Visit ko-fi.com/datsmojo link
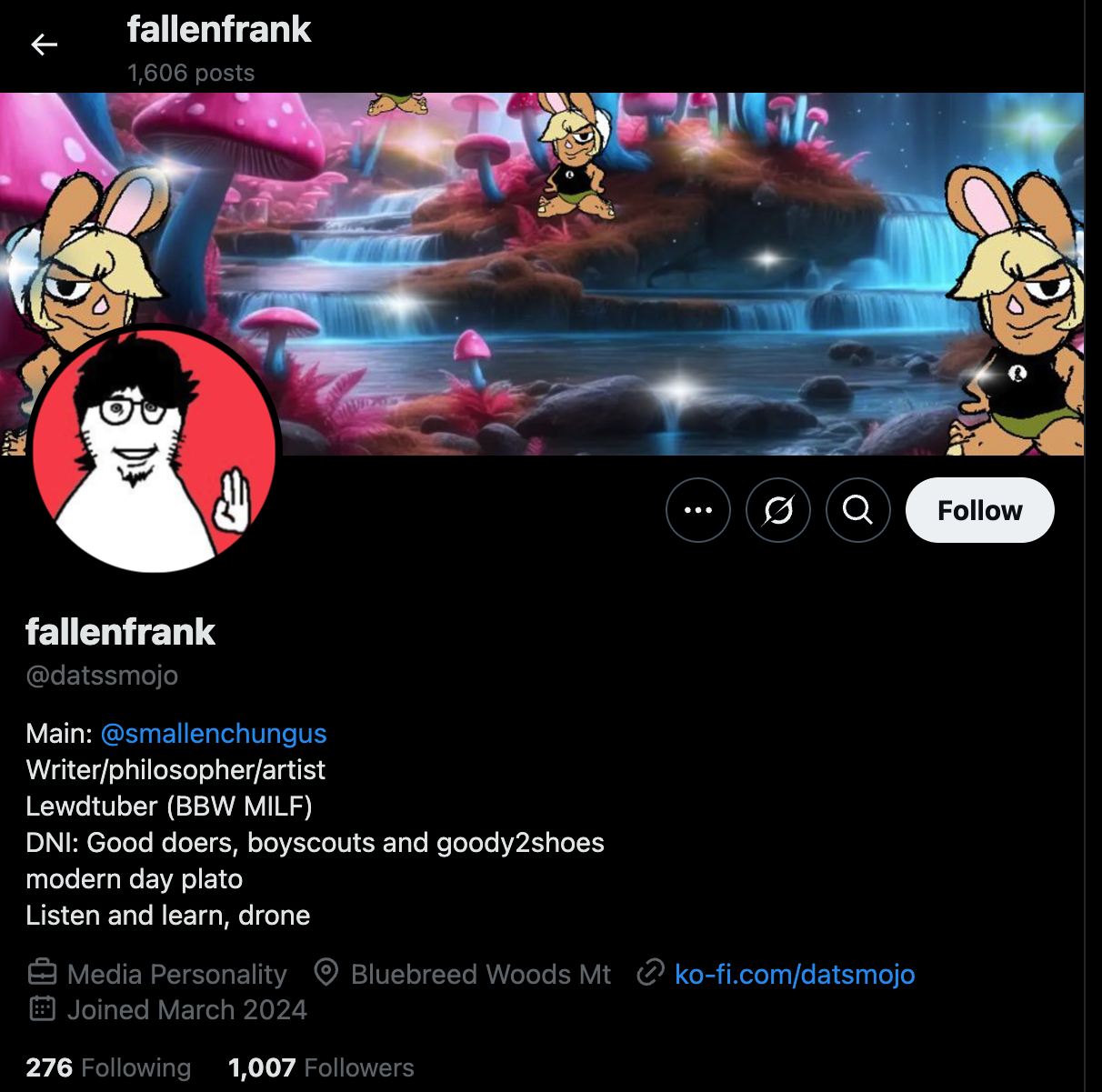The height and width of the screenshot is (1092, 1102). tap(795, 974)
